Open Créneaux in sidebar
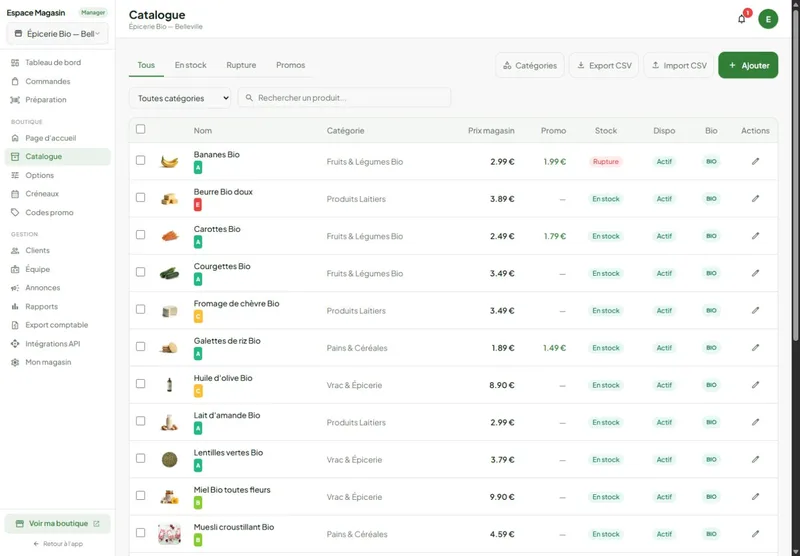This screenshot has height=556, width=800. click(58, 194)
